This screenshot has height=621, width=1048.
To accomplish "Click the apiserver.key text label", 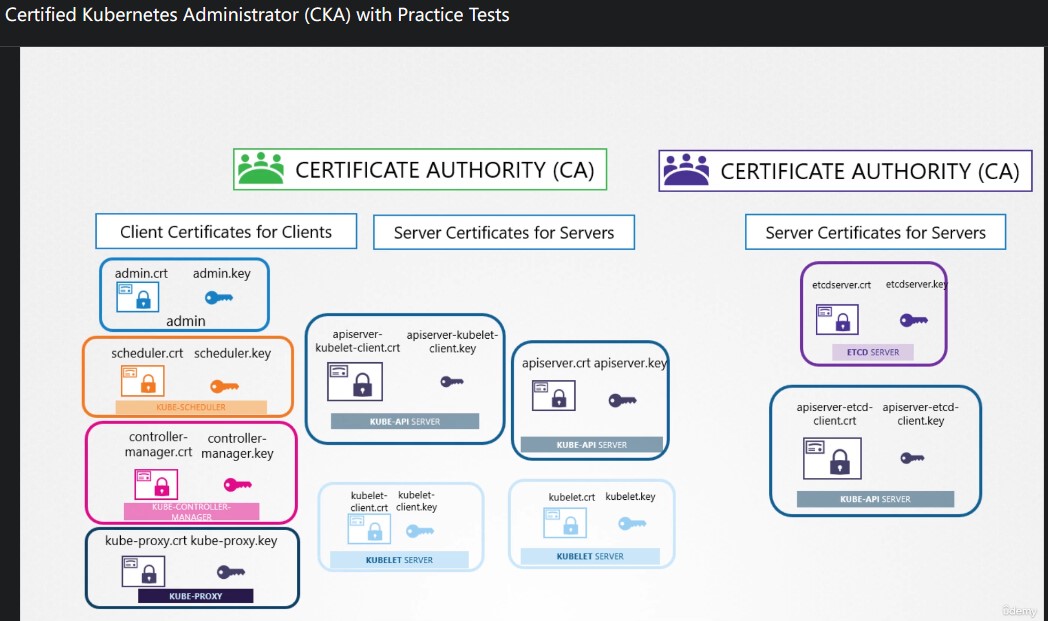I will 630,363.
